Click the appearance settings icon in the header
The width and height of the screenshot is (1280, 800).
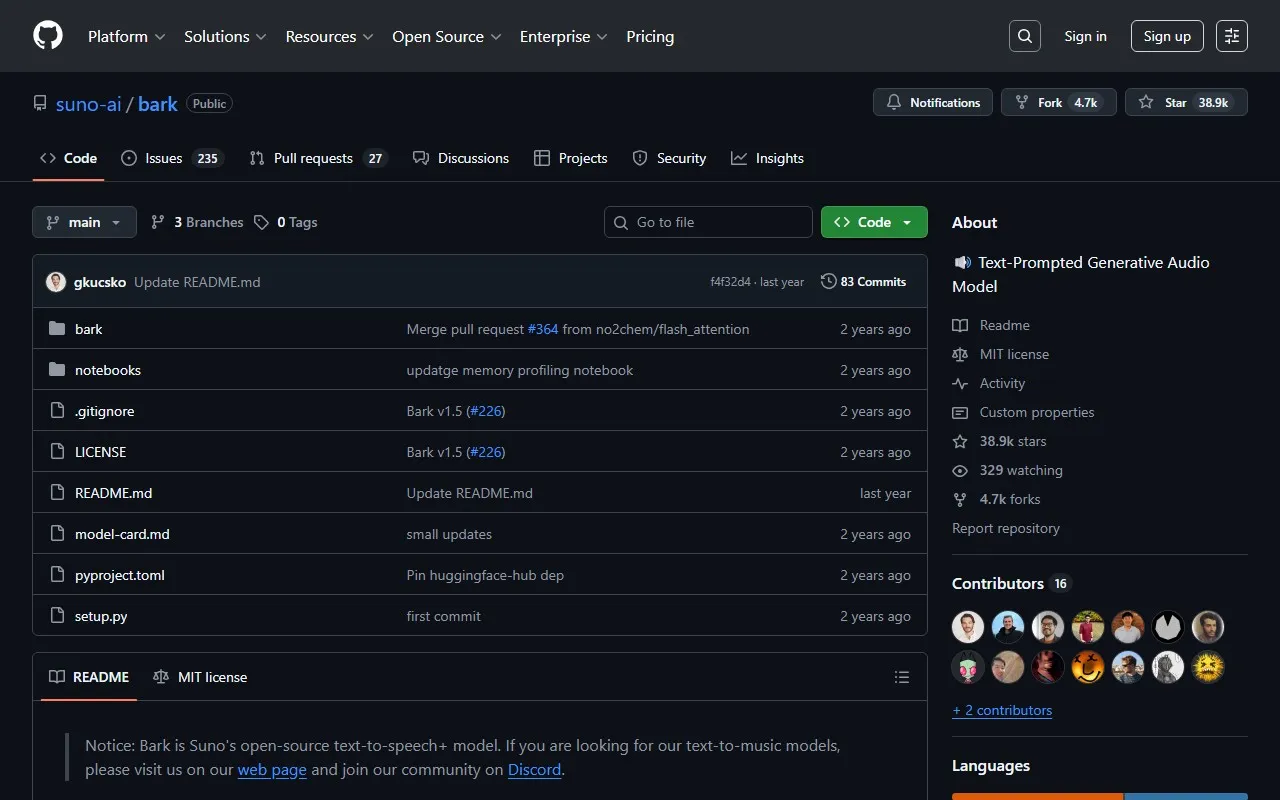coord(1232,36)
